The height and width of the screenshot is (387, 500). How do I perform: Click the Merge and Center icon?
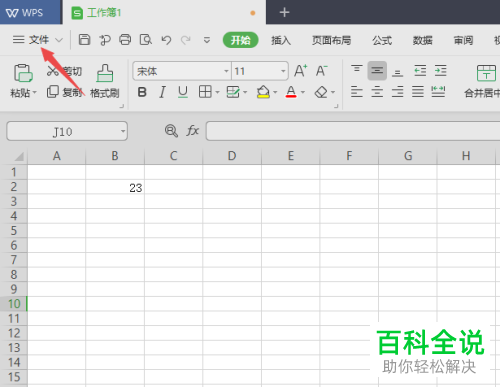486,73
